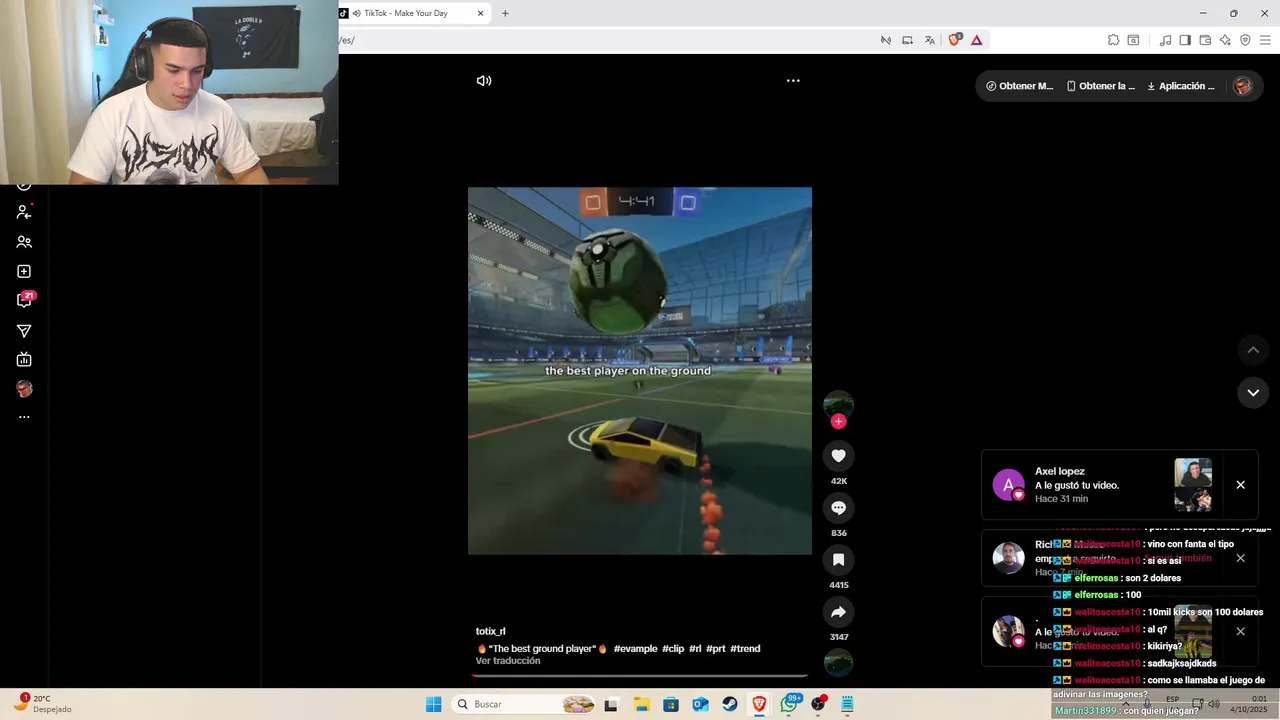Go to the next video with down chevron
This screenshot has height=720, width=1280.
1253,393
